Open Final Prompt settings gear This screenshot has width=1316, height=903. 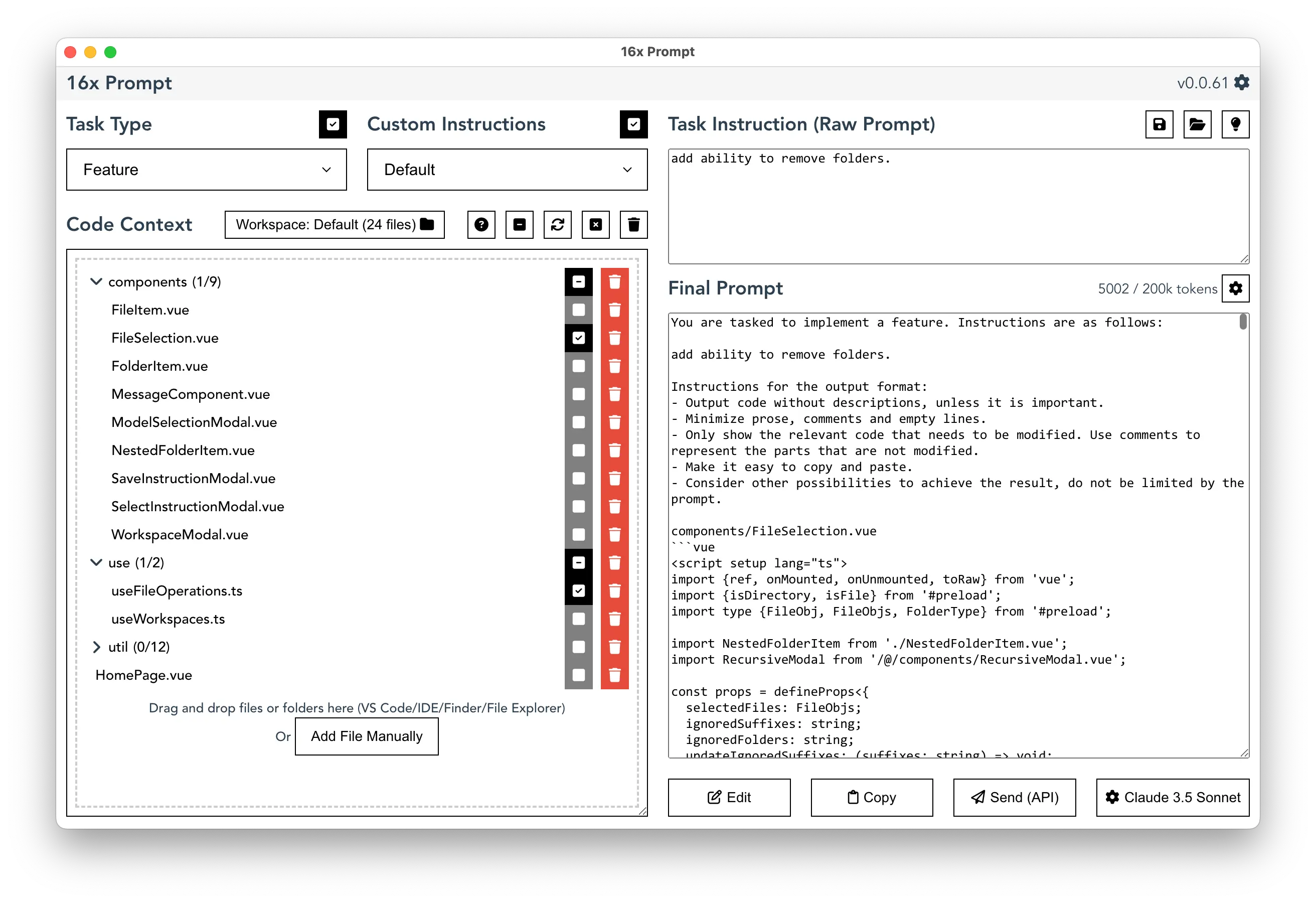pos(1236,288)
